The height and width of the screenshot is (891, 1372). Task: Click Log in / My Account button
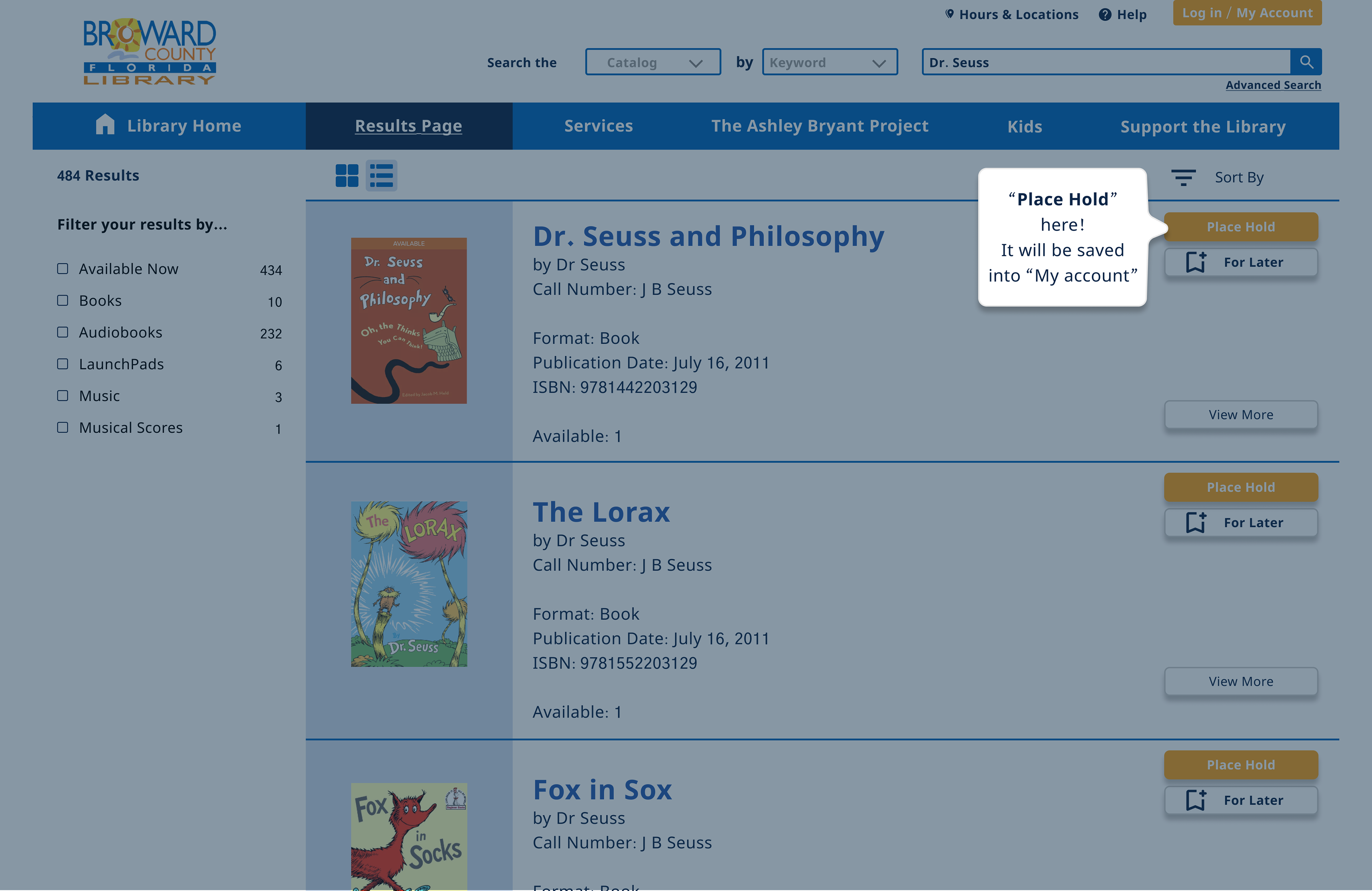[1247, 13]
